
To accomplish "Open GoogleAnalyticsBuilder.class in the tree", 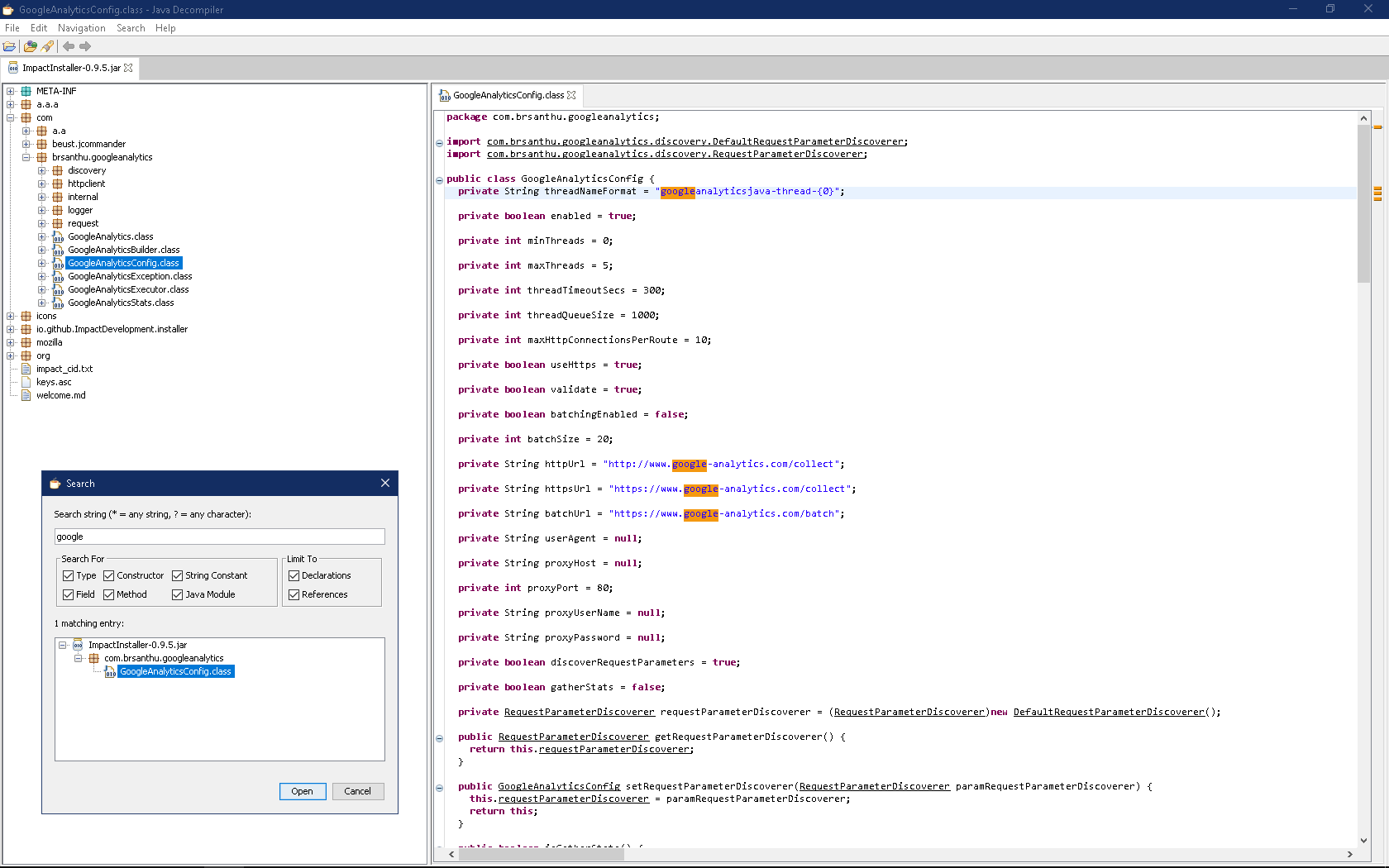I will [x=123, y=249].
